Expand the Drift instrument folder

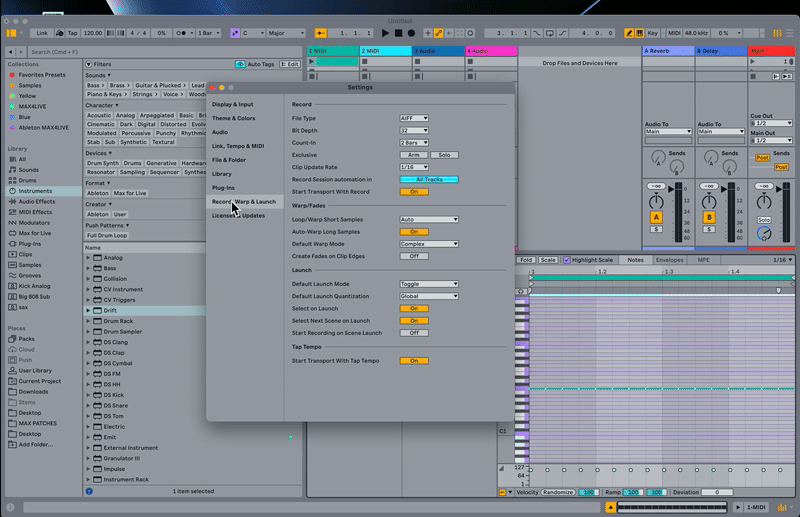[x=88, y=310]
